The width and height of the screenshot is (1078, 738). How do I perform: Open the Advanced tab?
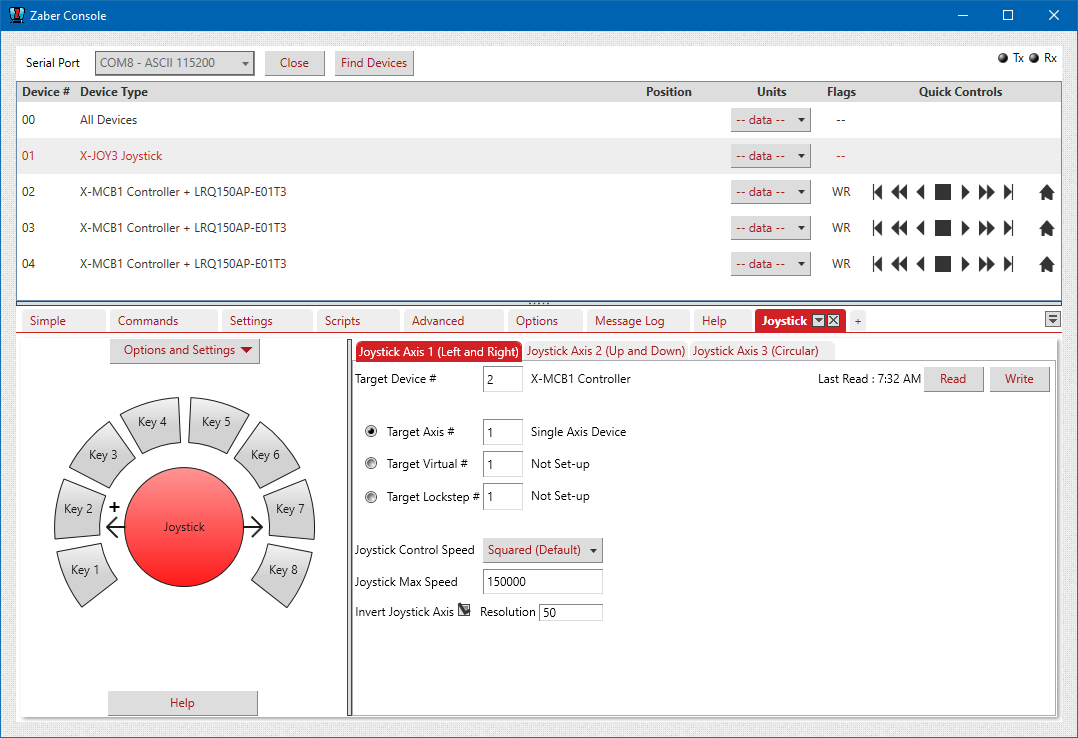pos(454,321)
